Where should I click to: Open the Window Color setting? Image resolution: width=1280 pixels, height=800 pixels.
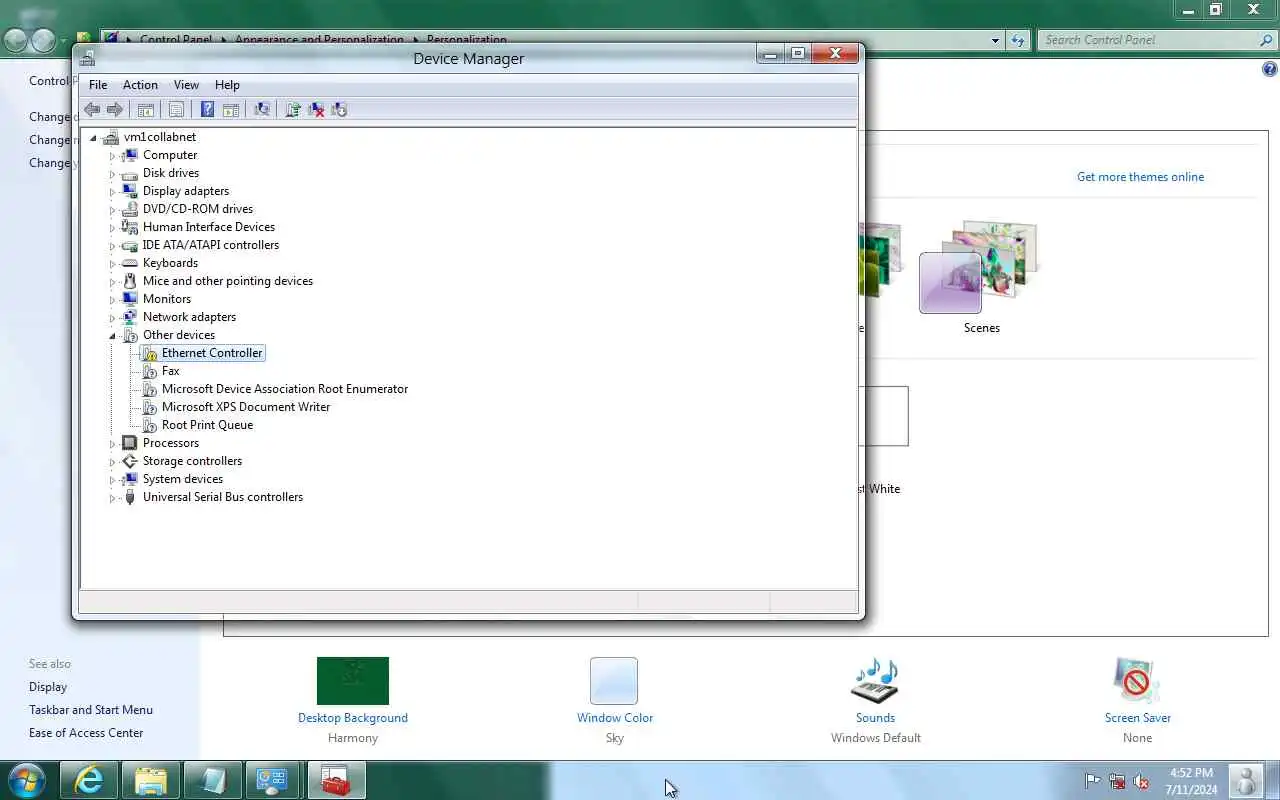coord(615,717)
